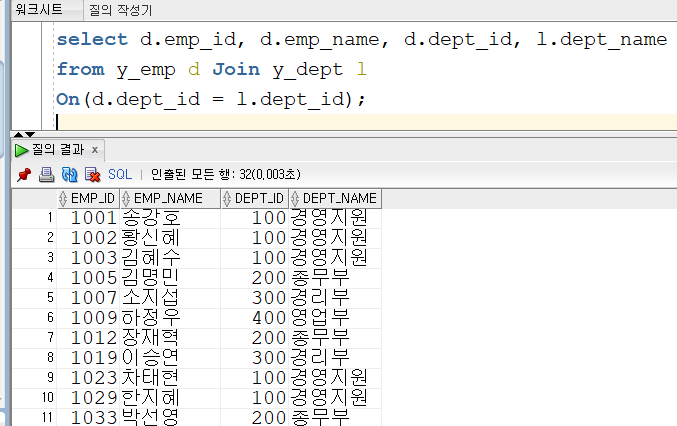
Task: Select the name cell 황신혜
Action: pyautogui.click(x=170, y=238)
